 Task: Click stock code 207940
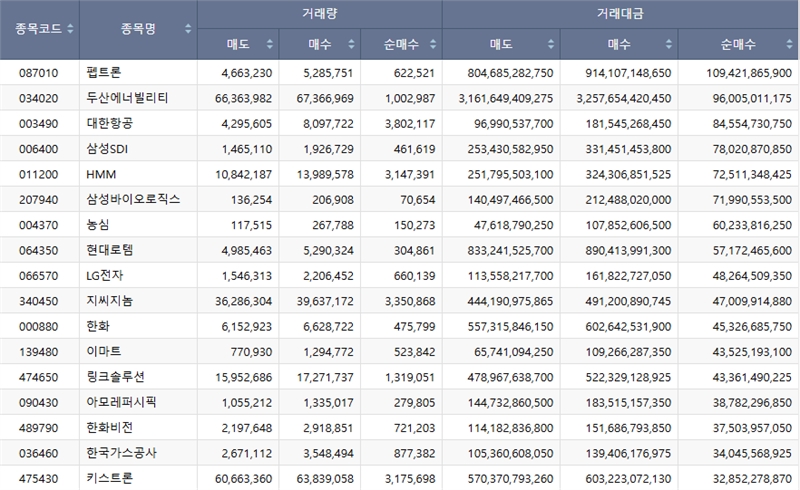coord(39,200)
